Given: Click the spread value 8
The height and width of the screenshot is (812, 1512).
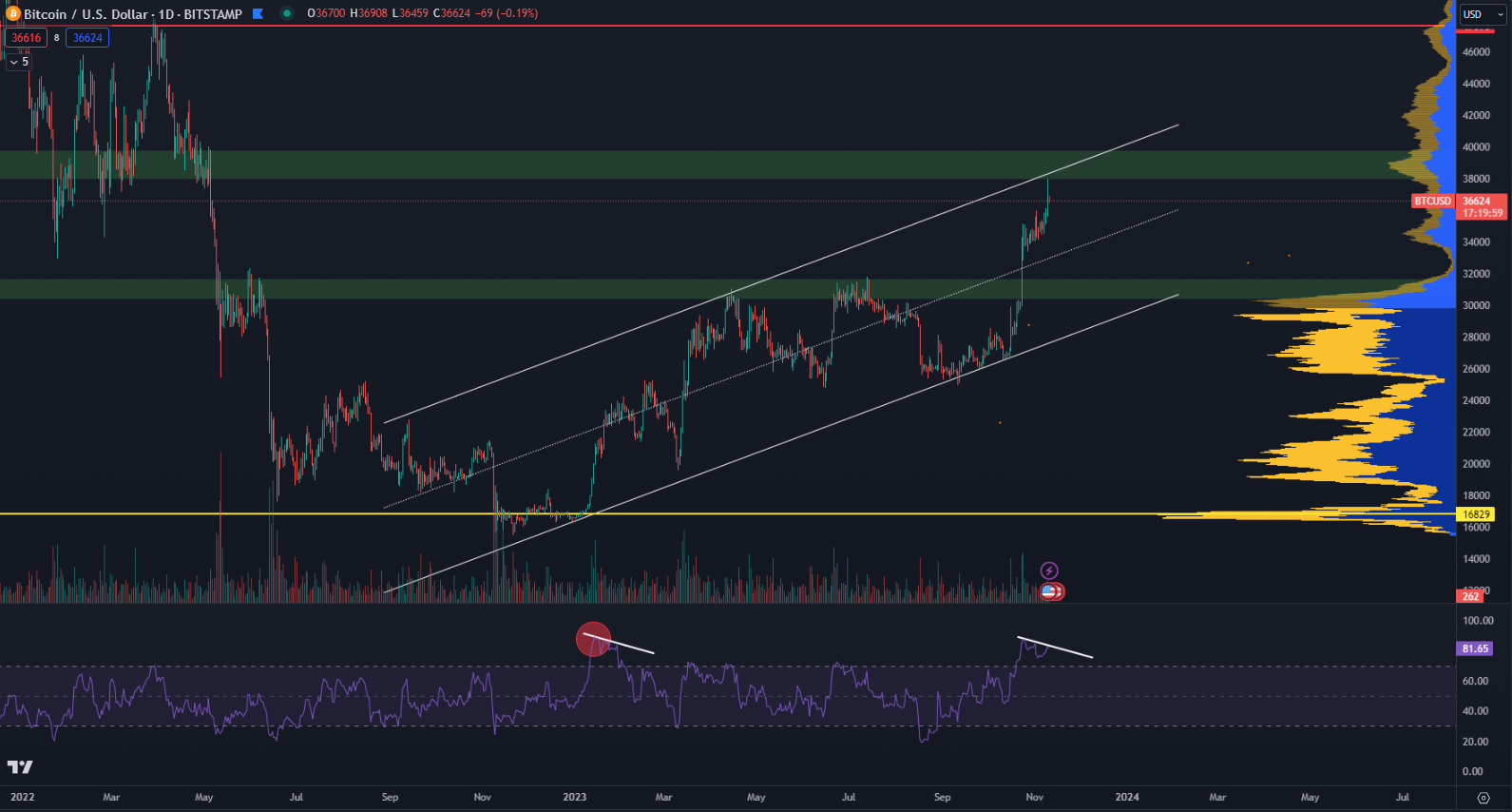Looking at the screenshot, I should click(x=57, y=38).
